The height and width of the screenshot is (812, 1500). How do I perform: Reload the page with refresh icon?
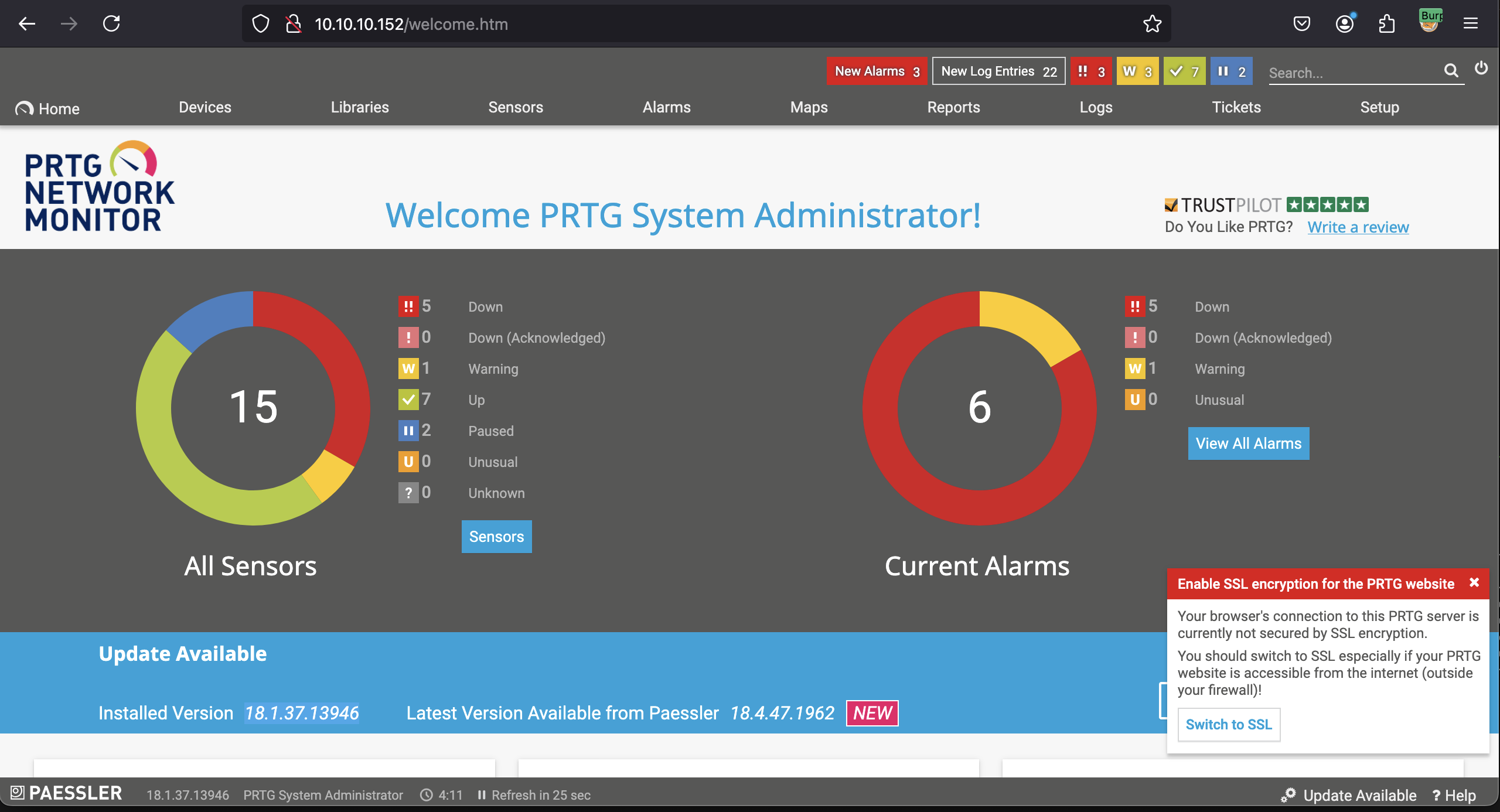111,23
